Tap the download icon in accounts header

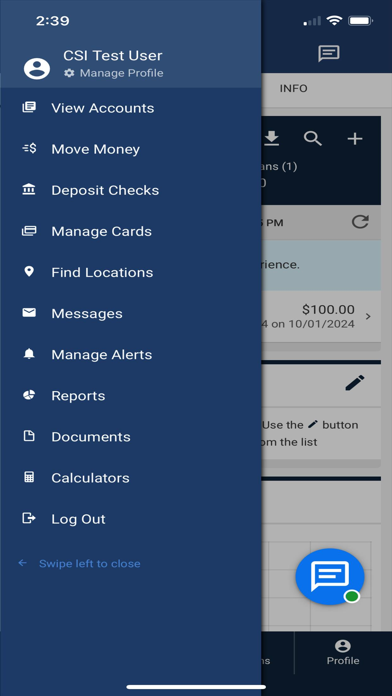click(x=271, y=139)
